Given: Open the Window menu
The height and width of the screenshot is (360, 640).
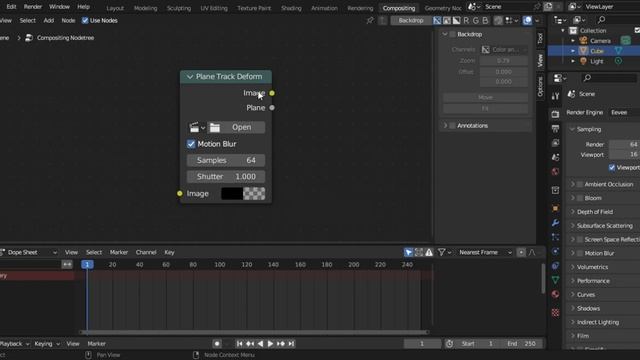Looking at the screenshot, I should (x=59, y=7).
